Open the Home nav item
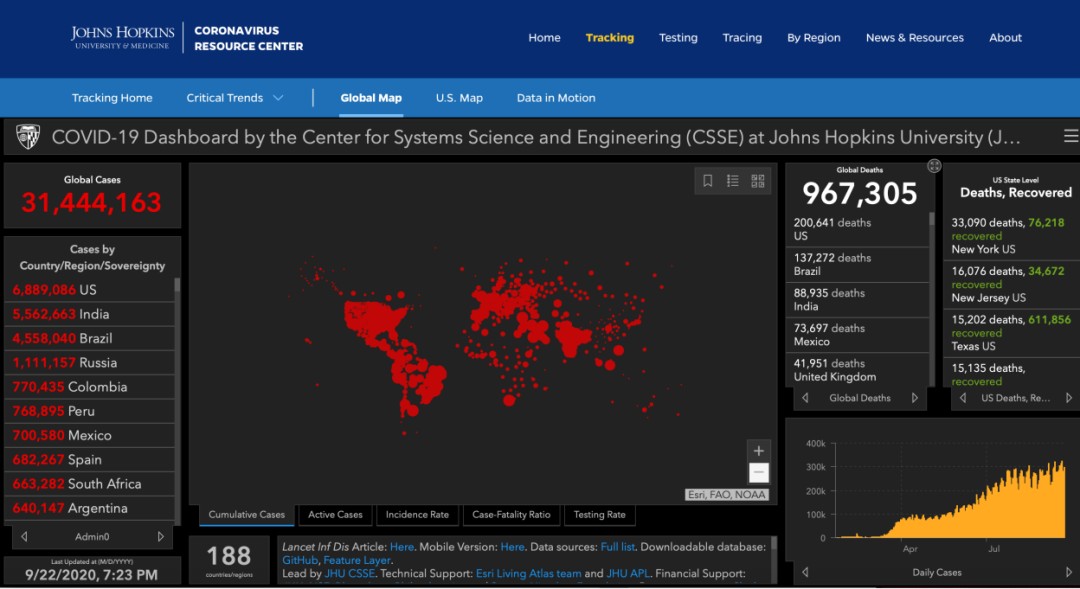Screen dimensions: 1080x589 (x=544, y=38)
